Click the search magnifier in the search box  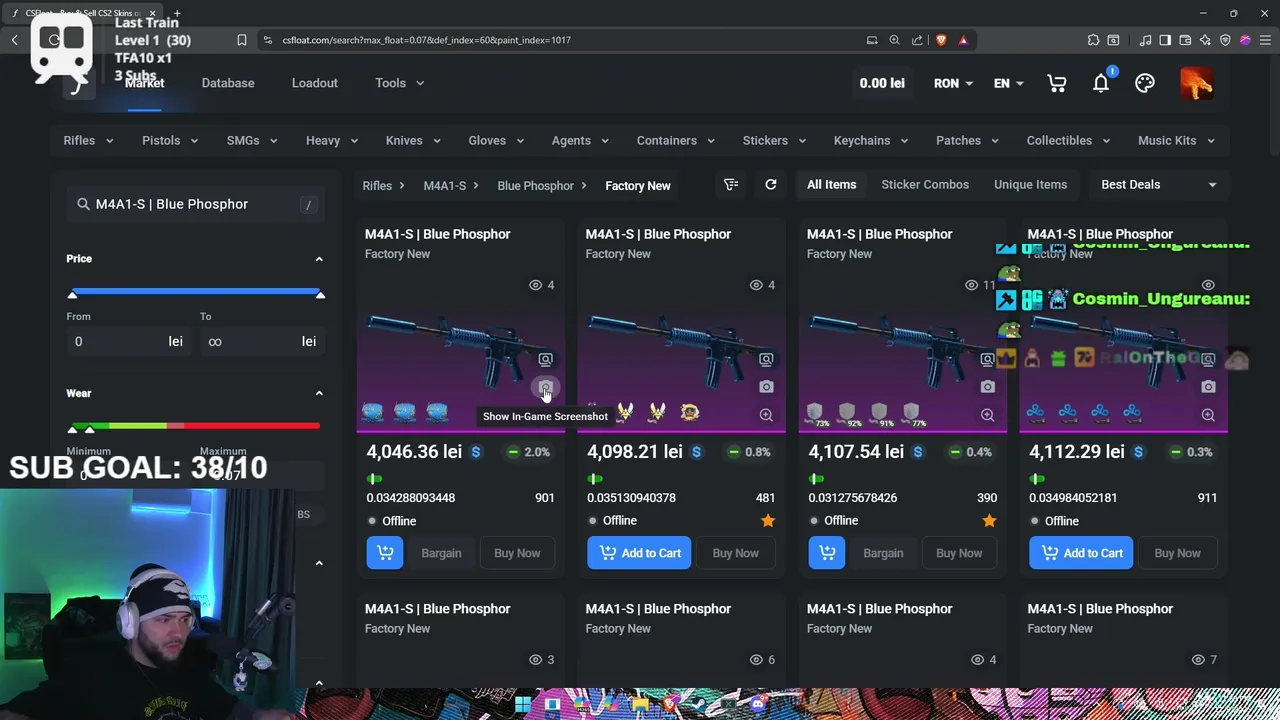[x=83, y=204]
